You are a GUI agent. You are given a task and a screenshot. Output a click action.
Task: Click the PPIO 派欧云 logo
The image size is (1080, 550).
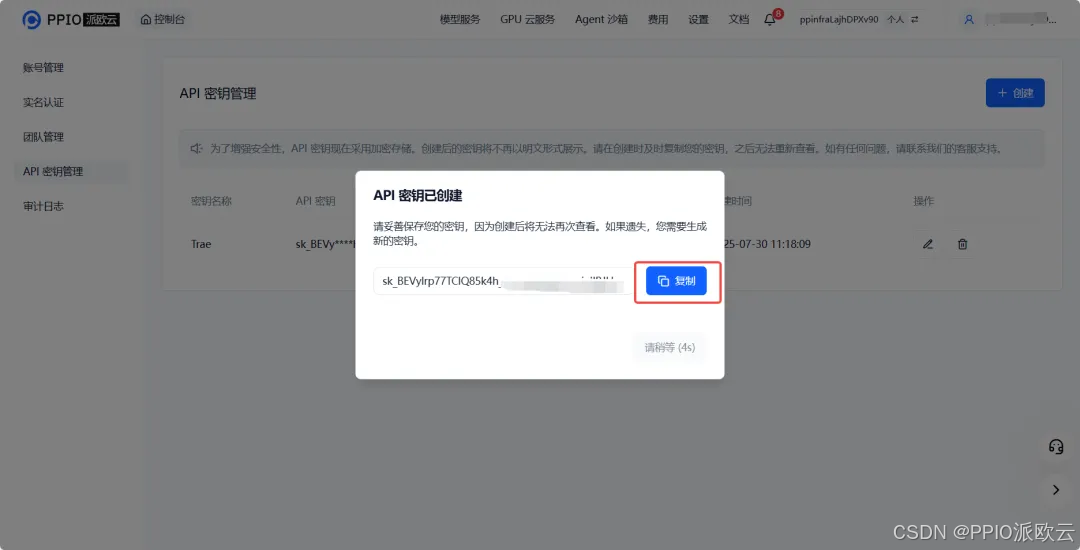point(71,20)
